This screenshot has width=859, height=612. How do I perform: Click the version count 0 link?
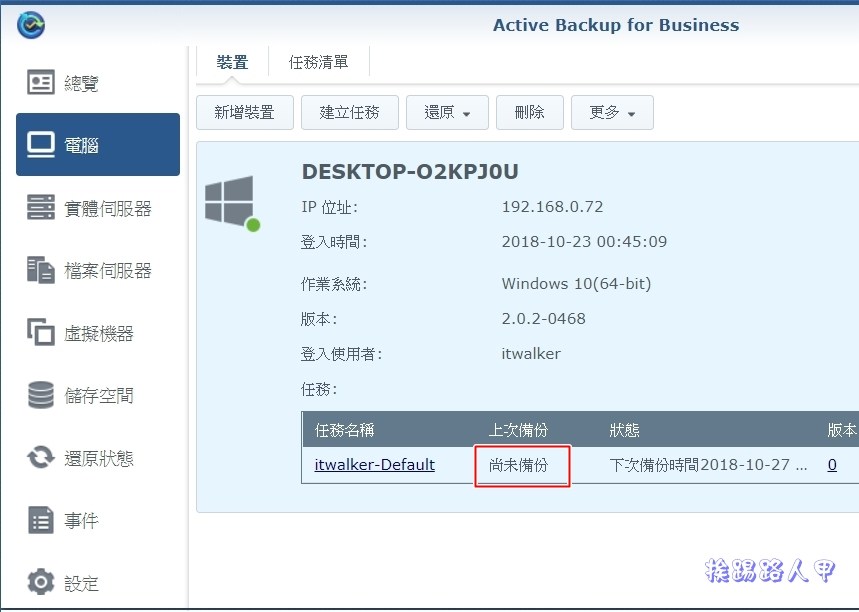[832, 465]
